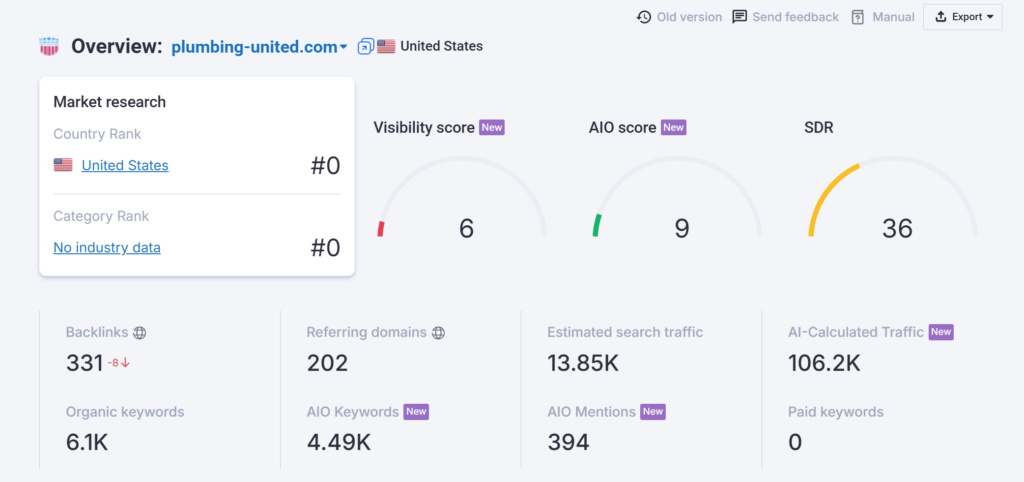Click the New badge beside Visibility score
Screen dimensions: 1024x482
pos(492,127)
